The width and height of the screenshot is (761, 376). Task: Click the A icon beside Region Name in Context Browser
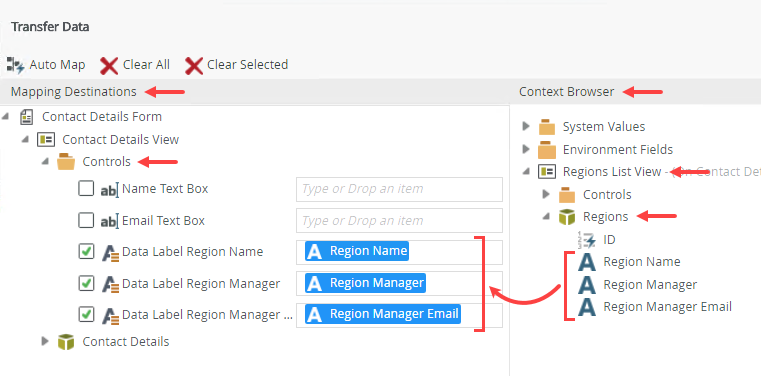[x=587, y=262]
